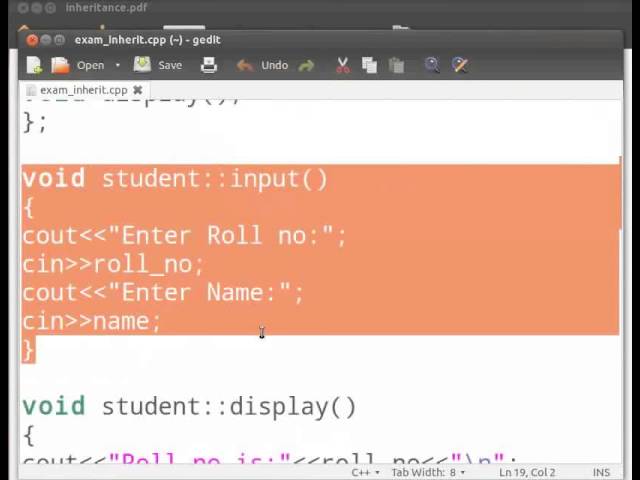Click the vertical scrollbar of editor
Image resolution: width=640 pixels, height=480 pixels.
[x=620, y=192]
